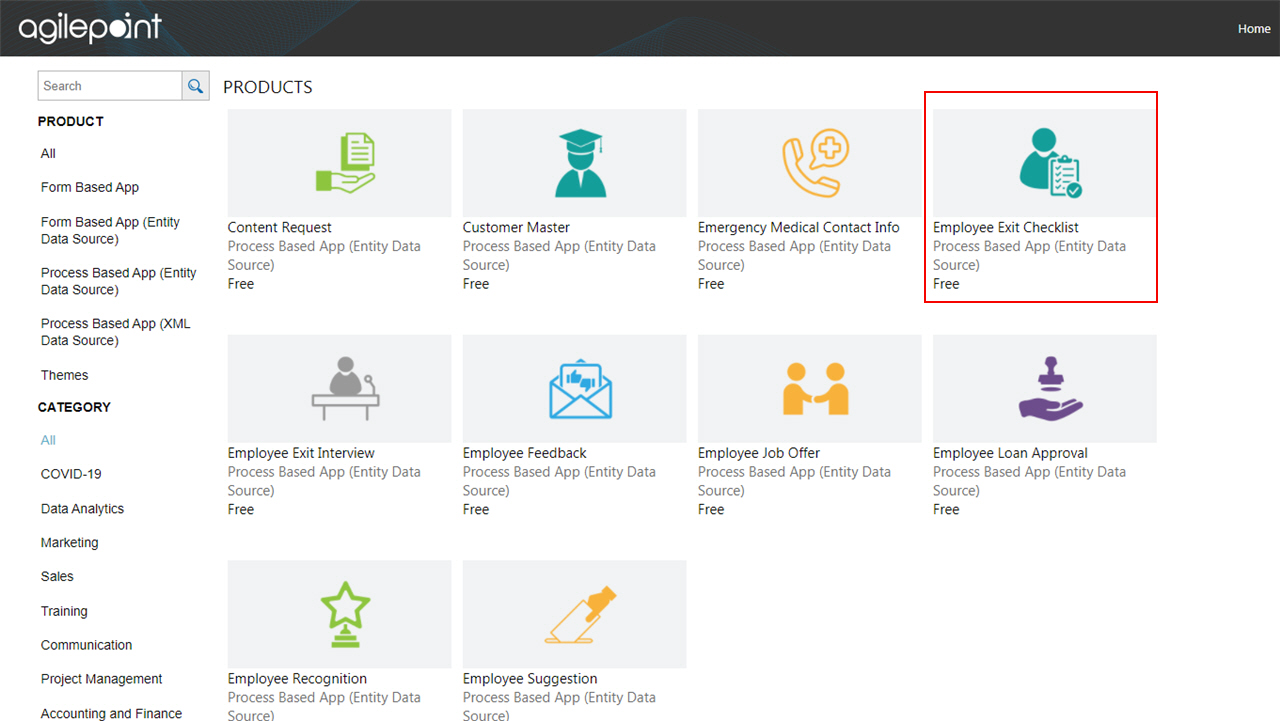Click the Free price under Customer Master
1280x721 pixels.
[x=476, y=284]
